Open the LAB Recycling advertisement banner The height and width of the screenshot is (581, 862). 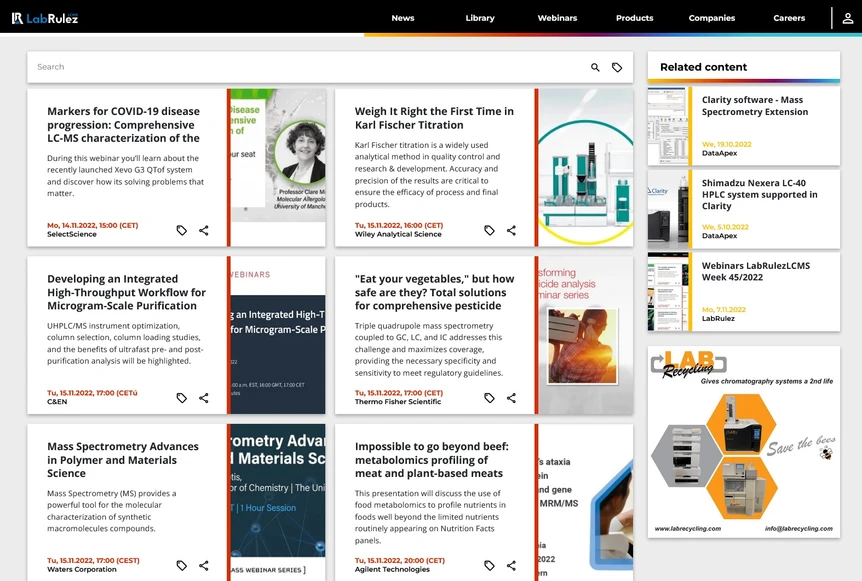coord(744,442)
